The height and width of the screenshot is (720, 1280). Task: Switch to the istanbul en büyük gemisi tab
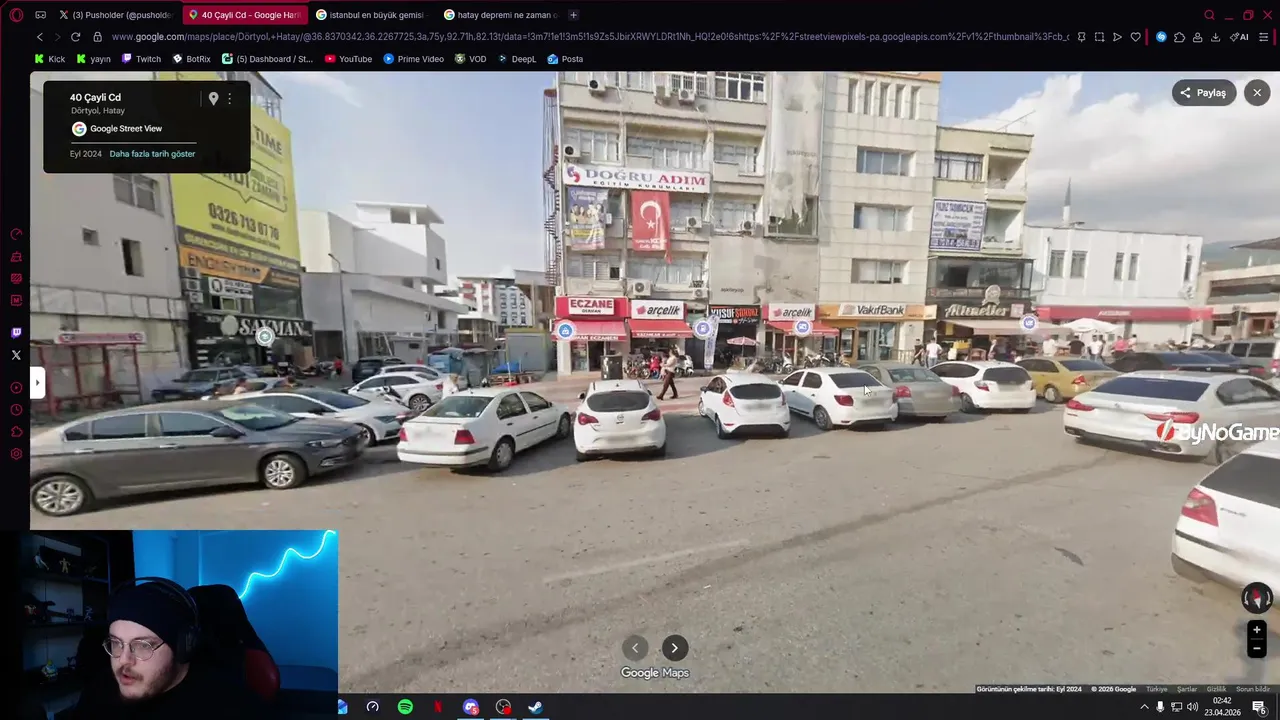(370, 15)
